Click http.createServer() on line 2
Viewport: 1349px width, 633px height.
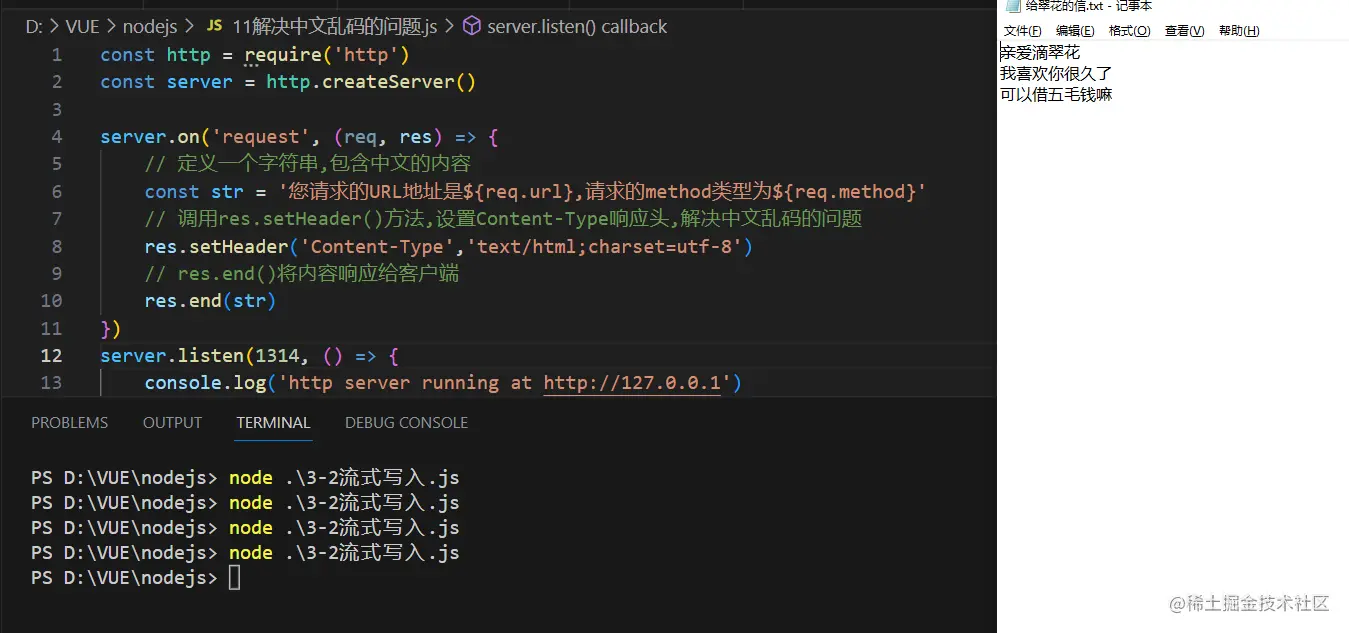coord(371,82)
